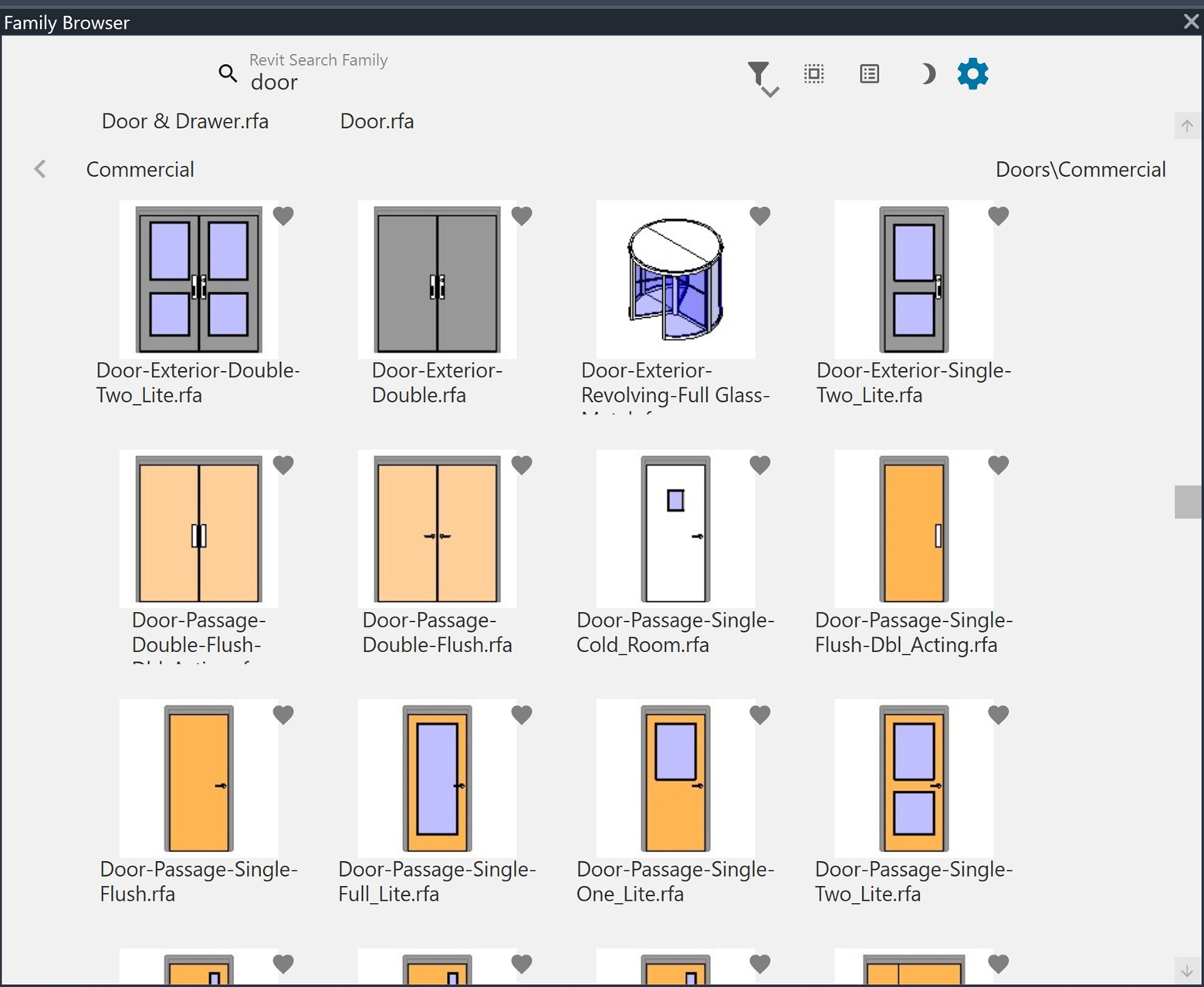Switch to list view icon

pos(870,74)
